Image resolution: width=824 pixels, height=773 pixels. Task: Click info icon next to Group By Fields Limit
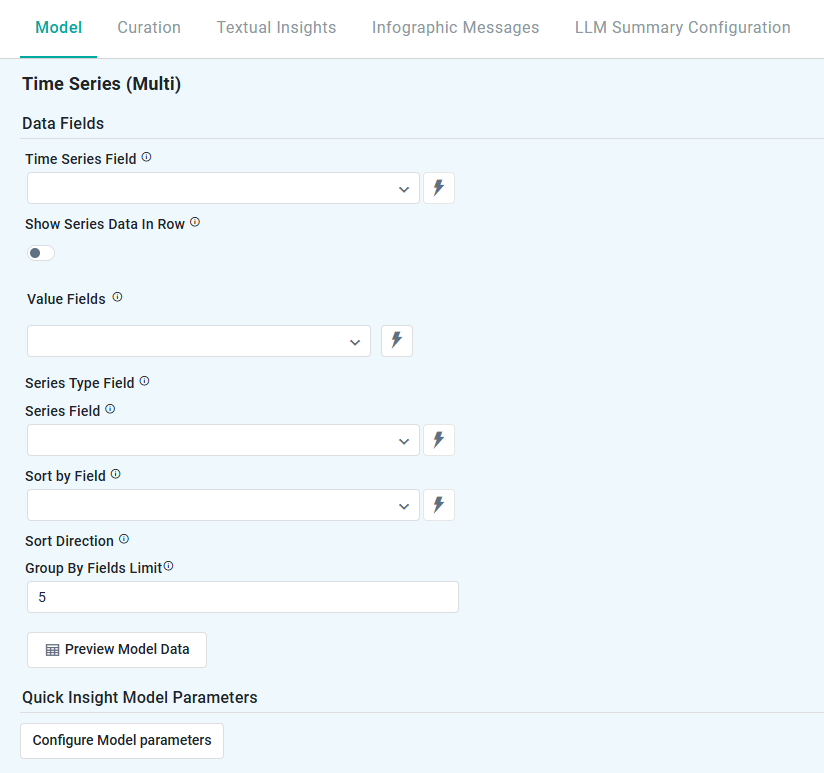168,567
